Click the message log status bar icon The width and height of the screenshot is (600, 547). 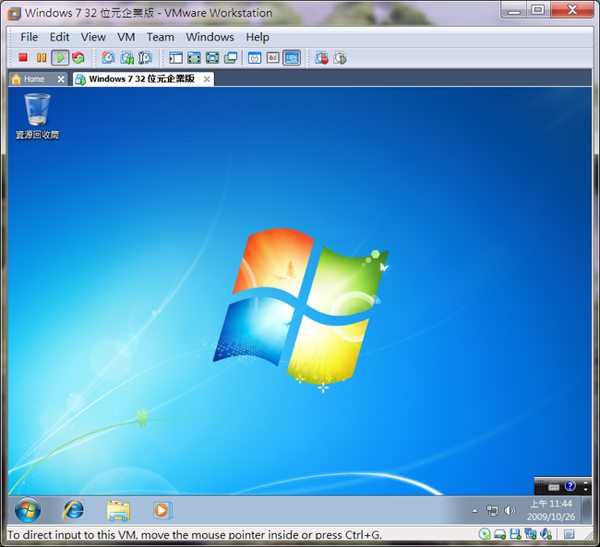point(569,534)
